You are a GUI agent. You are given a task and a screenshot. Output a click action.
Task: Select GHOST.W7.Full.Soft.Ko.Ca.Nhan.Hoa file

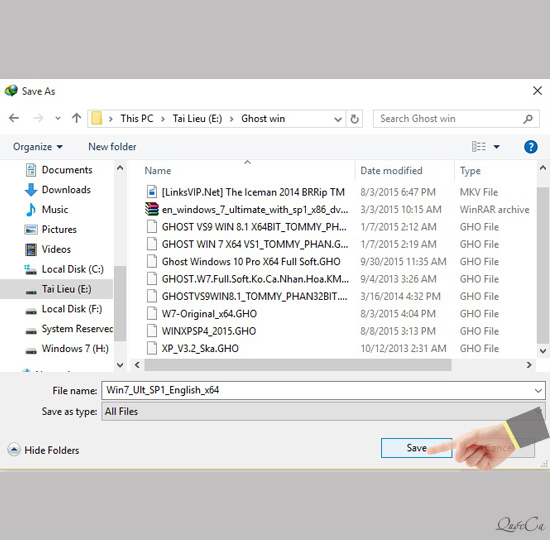pyautogui.click(x=255, y=279)
